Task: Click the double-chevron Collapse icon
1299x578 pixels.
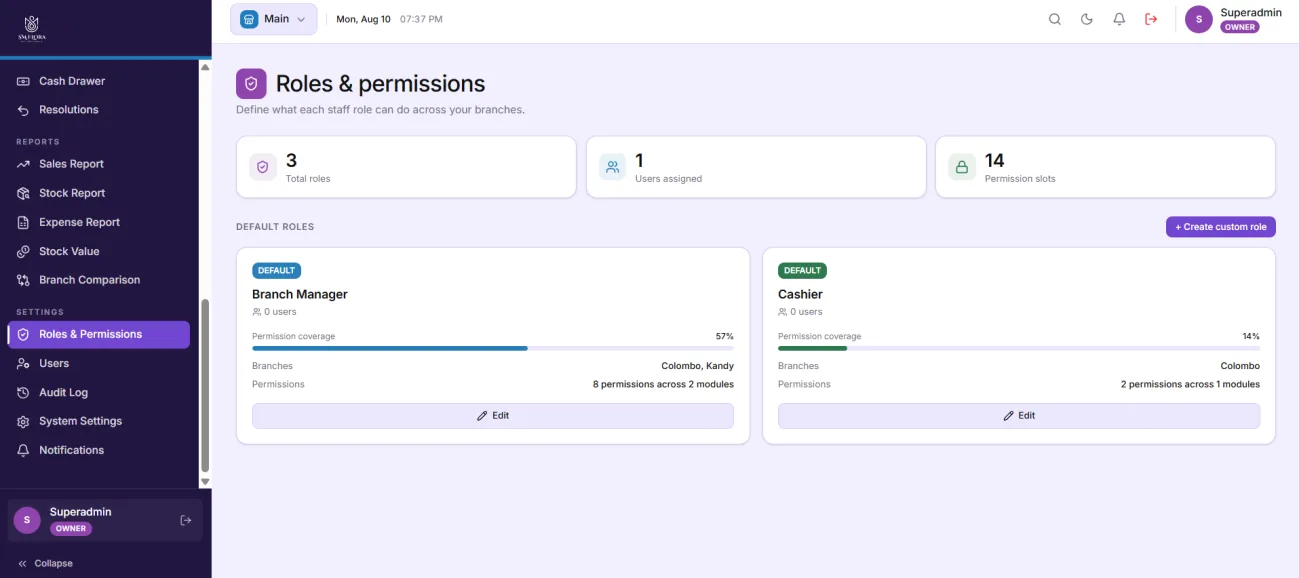Action: coord(22,563)
